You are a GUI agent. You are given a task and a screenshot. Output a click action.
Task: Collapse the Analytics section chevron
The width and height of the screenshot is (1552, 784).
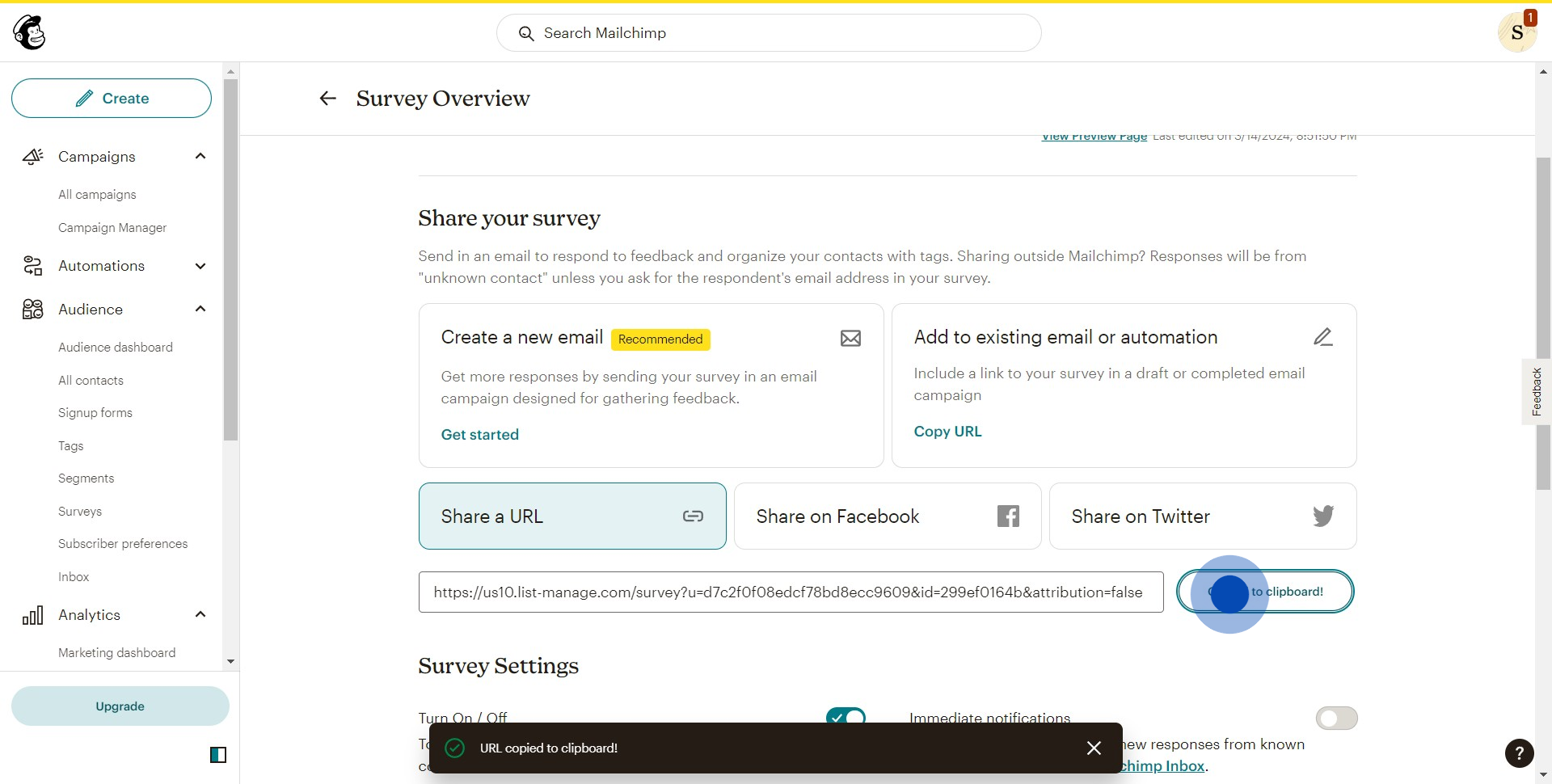pos(200,614)
